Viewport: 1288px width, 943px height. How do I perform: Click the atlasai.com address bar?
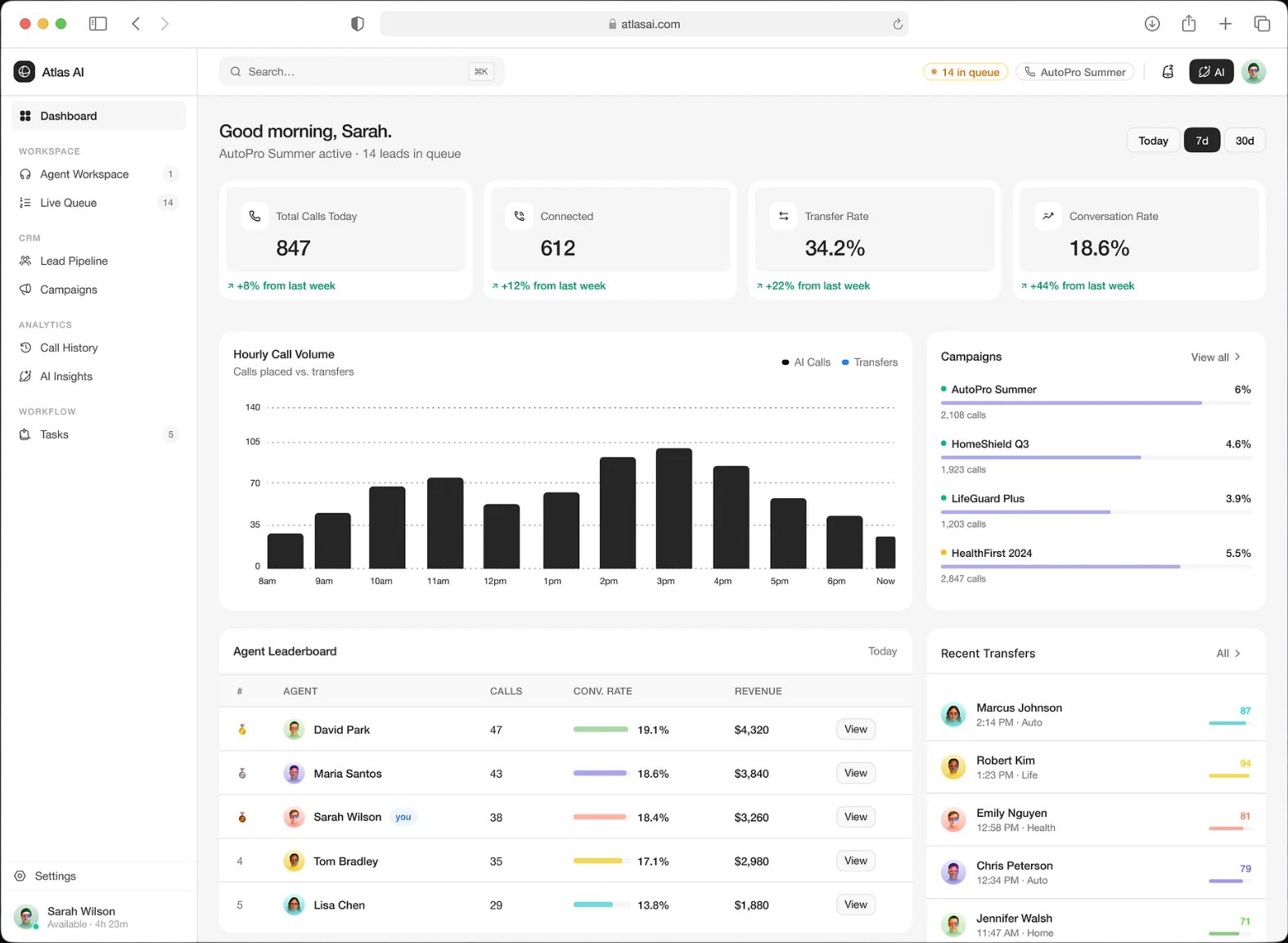(x=644, y=24)
